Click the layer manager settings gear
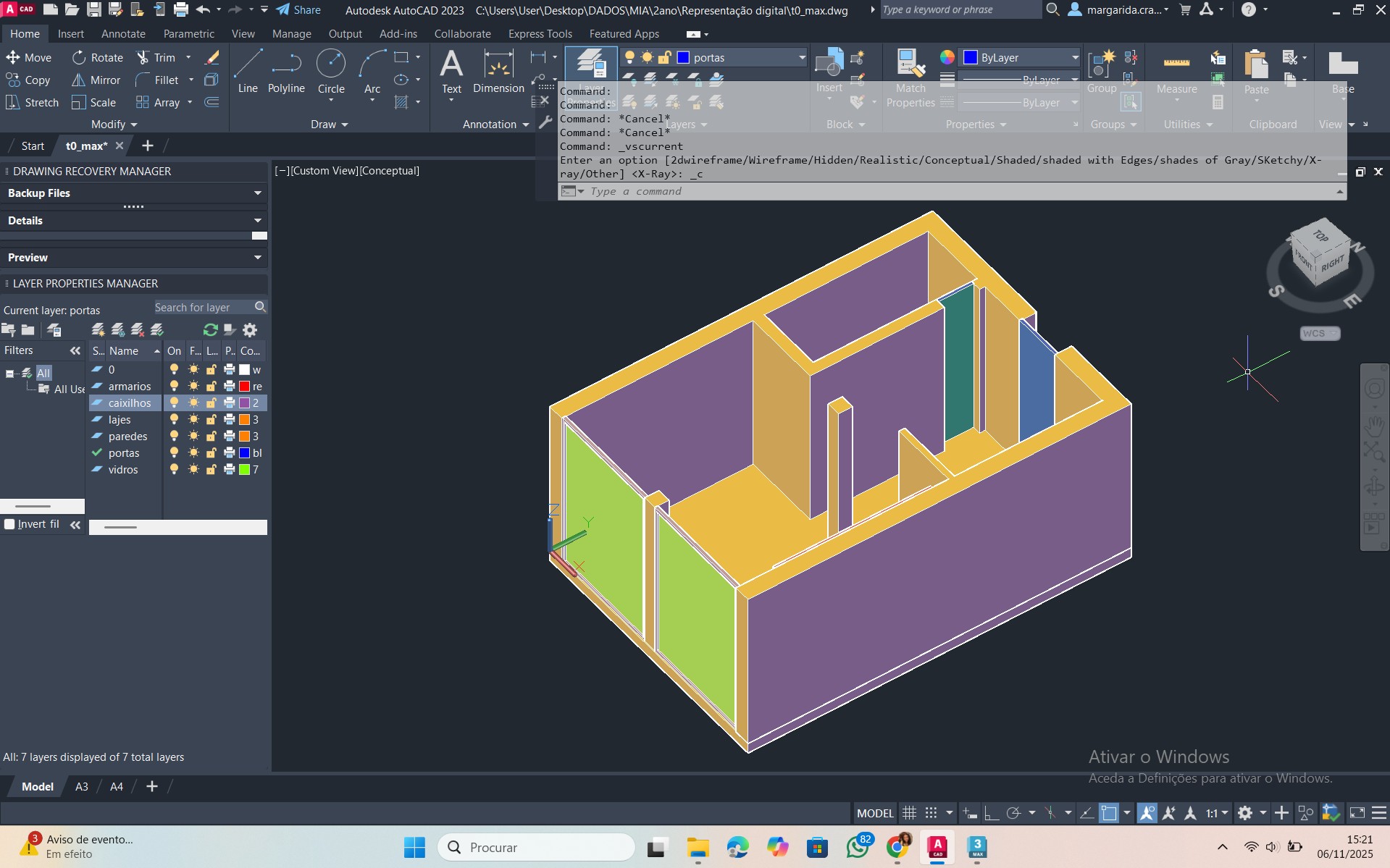Screen dimensions: 1390x868 pyautogui.click(x=250, y=330)
